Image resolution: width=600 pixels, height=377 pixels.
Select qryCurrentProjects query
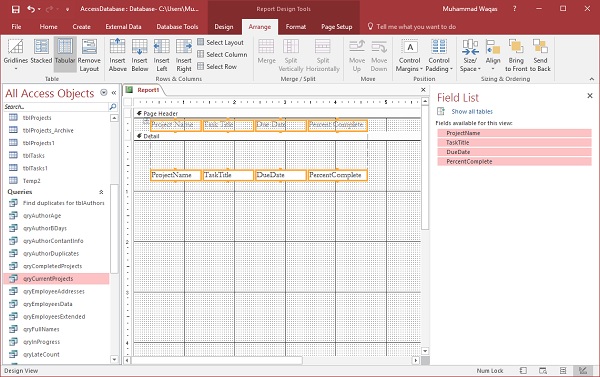[x=56, y=279]
